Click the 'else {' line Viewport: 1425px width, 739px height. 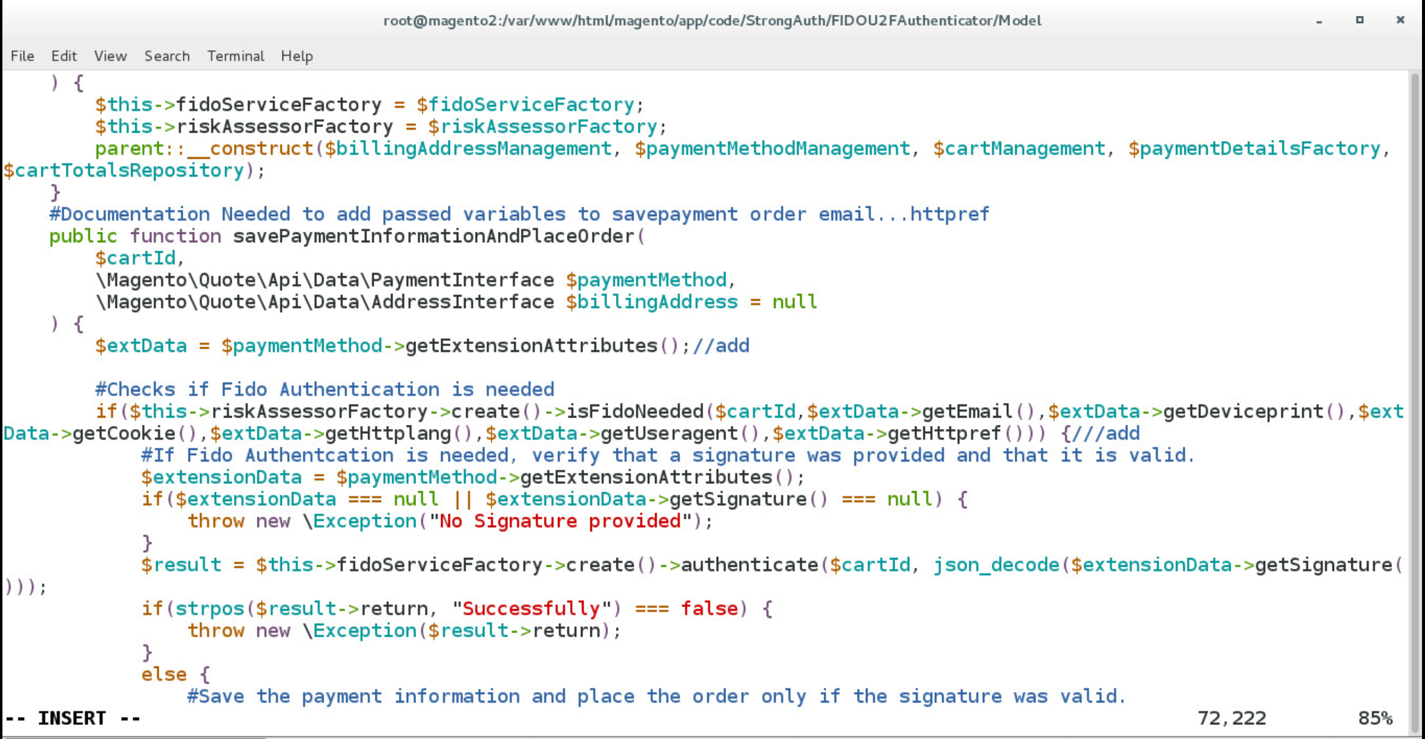tap(175, 674)
